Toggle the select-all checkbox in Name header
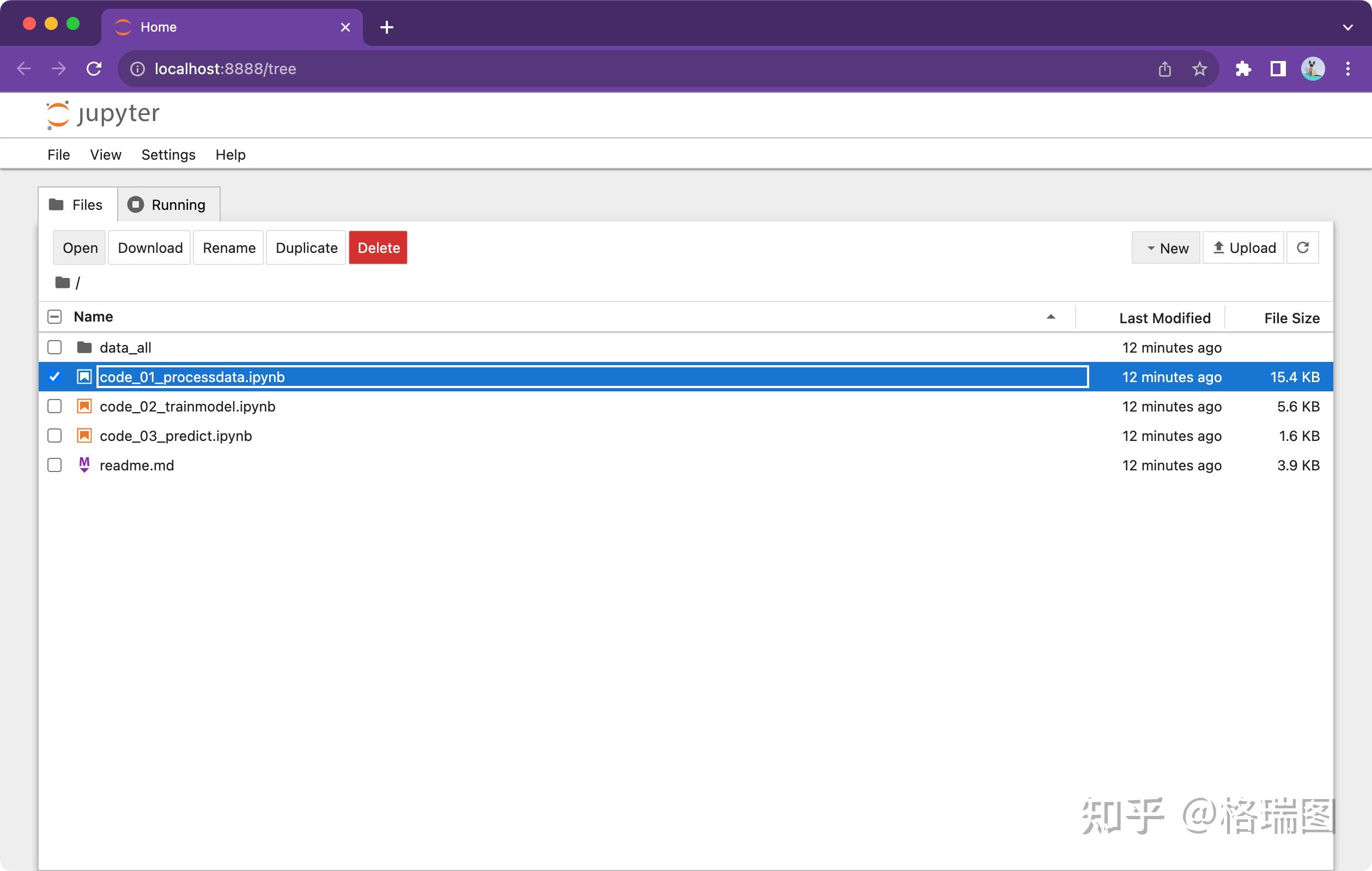 pyautogui.click(x=54, y=317)
